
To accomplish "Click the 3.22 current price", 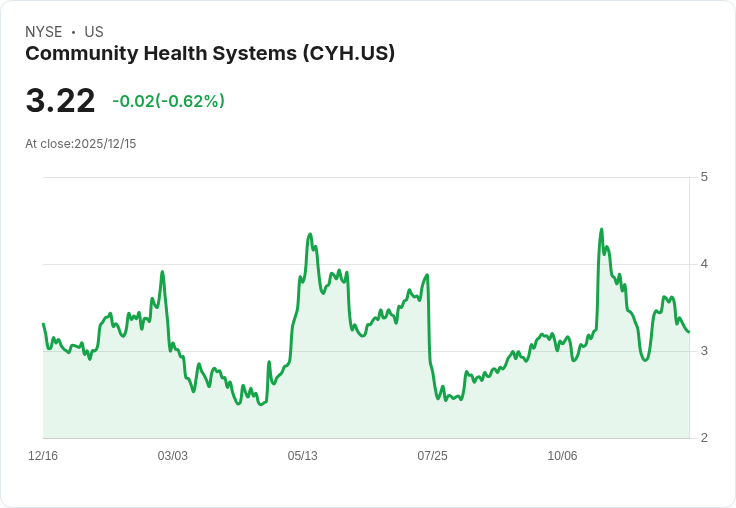I will tap(61, 101).
